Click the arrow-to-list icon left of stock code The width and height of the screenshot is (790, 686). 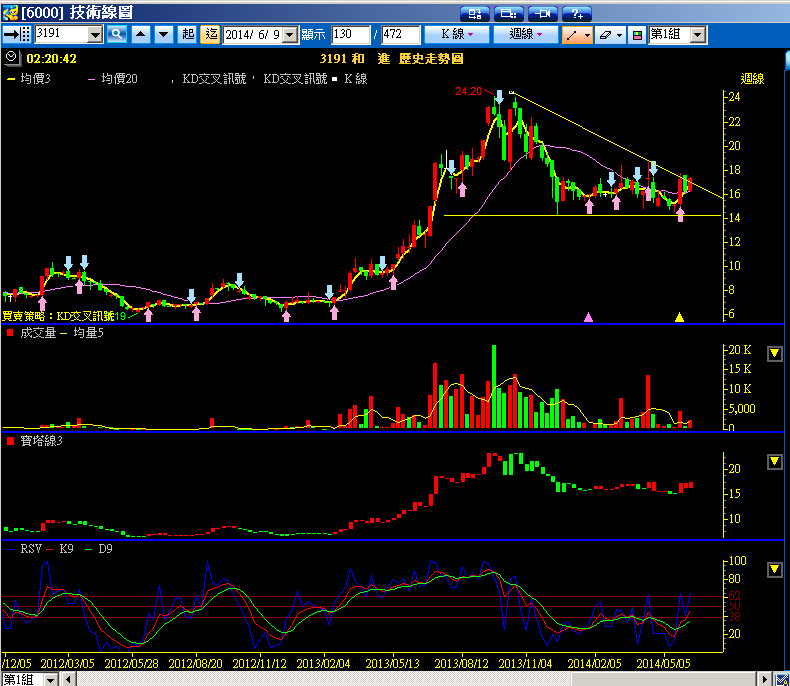18,34
